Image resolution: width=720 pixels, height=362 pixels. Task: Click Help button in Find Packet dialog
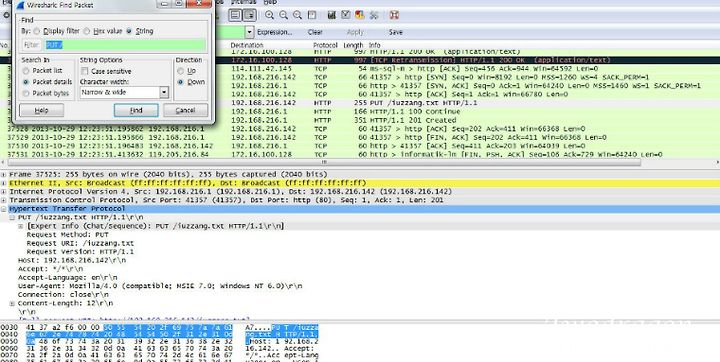41,110
